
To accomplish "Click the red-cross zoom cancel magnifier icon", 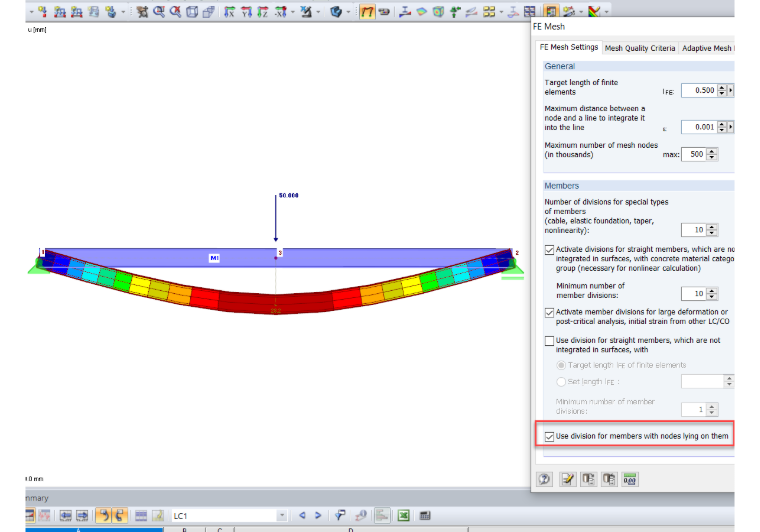I will 175,11.
